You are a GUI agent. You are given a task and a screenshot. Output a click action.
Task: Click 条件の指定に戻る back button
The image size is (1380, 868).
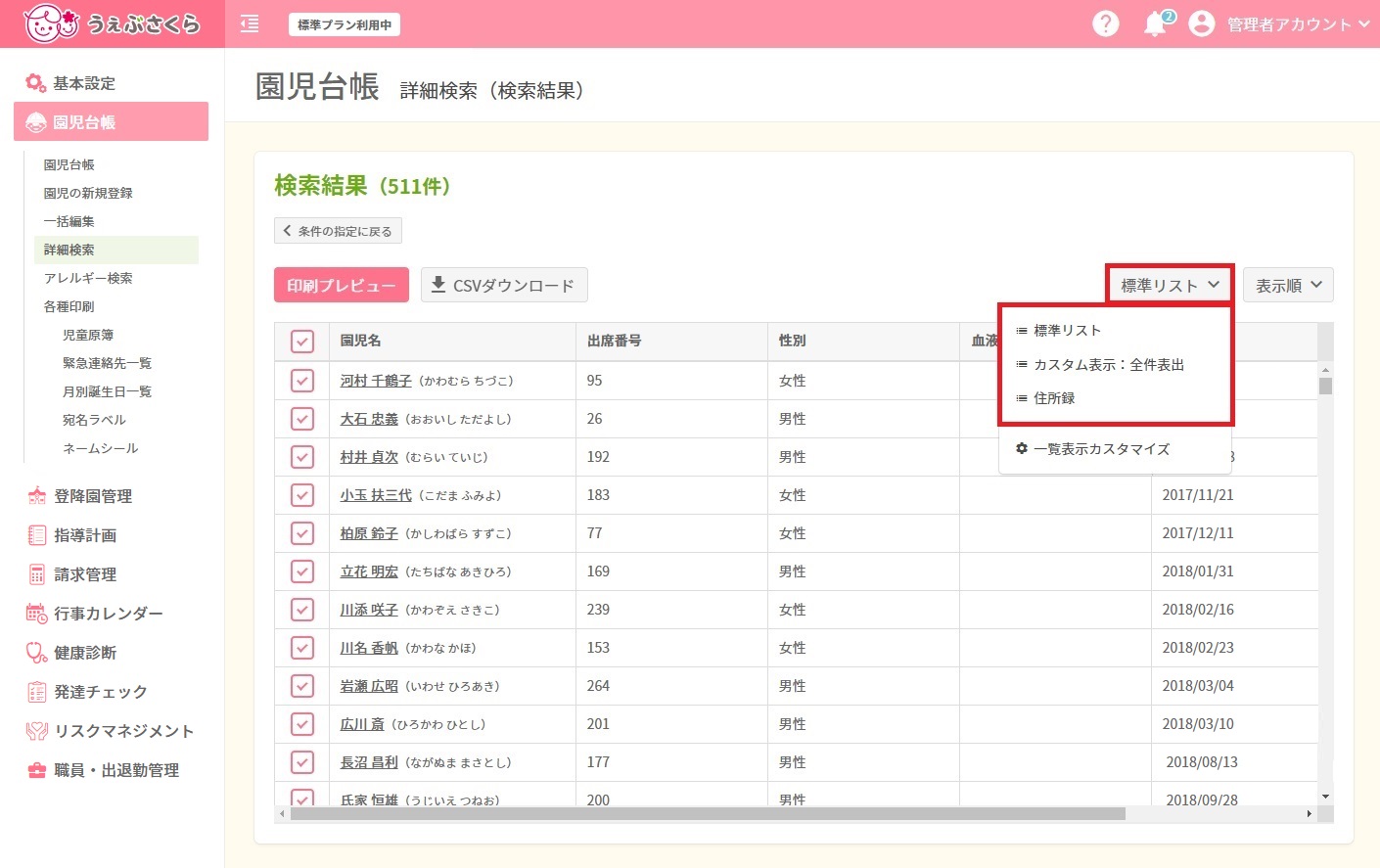coord(338,231)
